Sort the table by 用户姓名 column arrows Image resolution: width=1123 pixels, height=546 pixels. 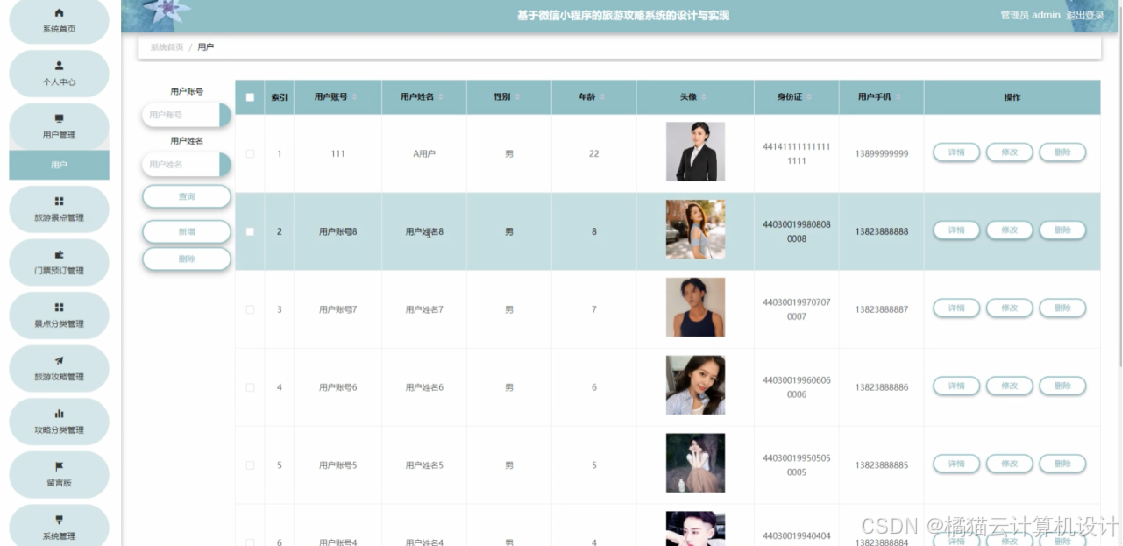tap(440, 97)
